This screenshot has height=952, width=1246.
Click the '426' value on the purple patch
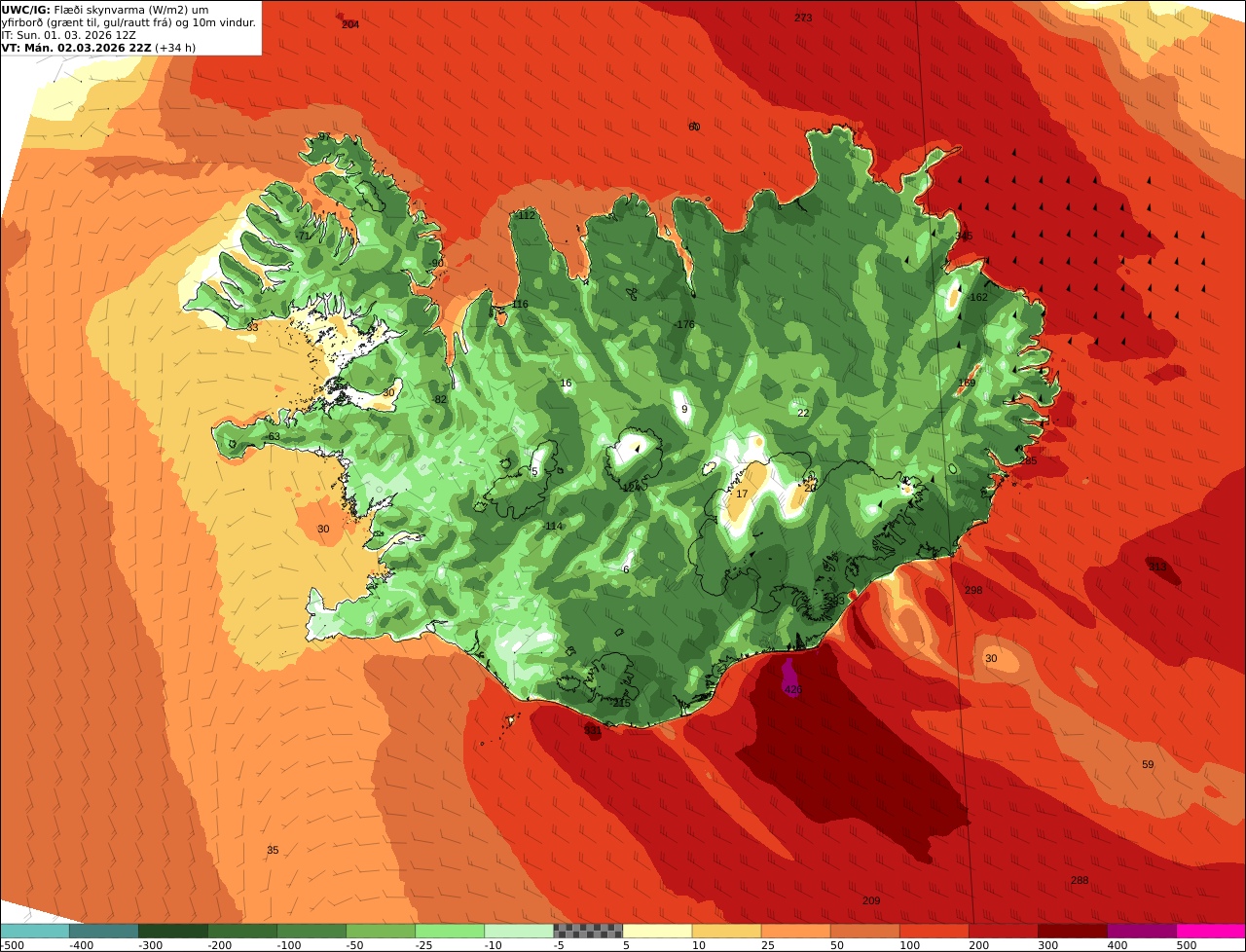tap(793, 690)
